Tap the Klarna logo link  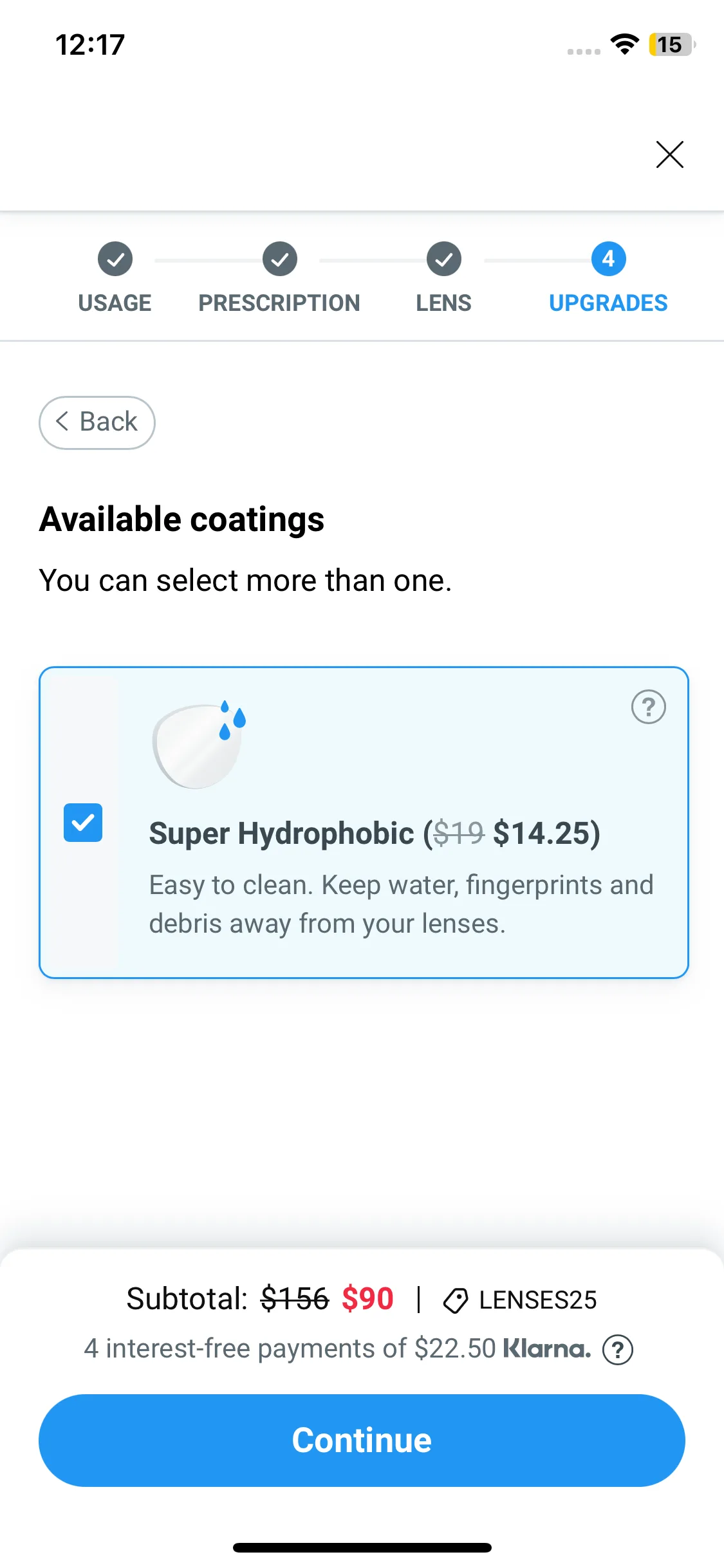[x=546, y=1349]
